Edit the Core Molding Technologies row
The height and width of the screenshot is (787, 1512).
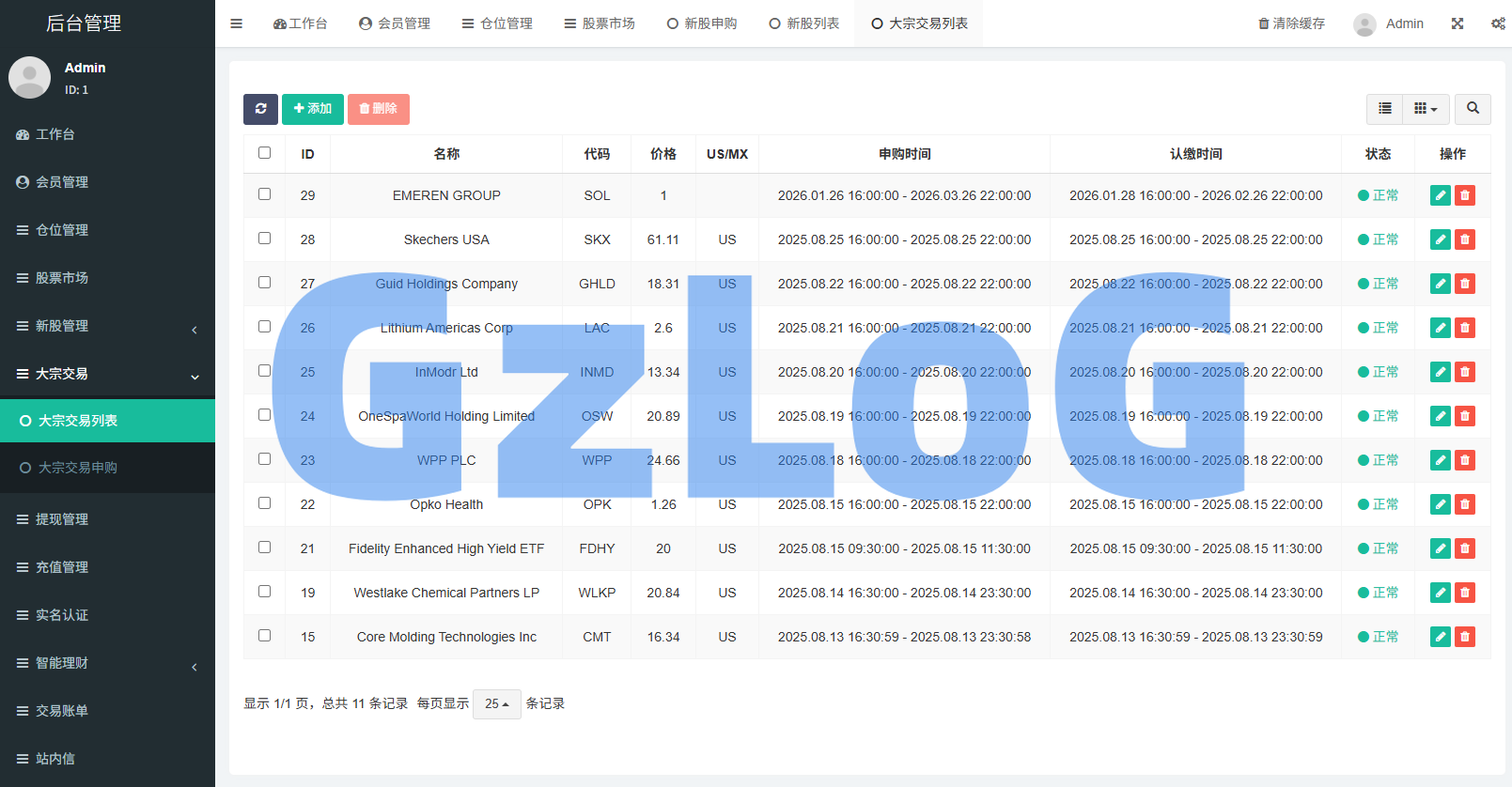click(x=1440, y=637)
